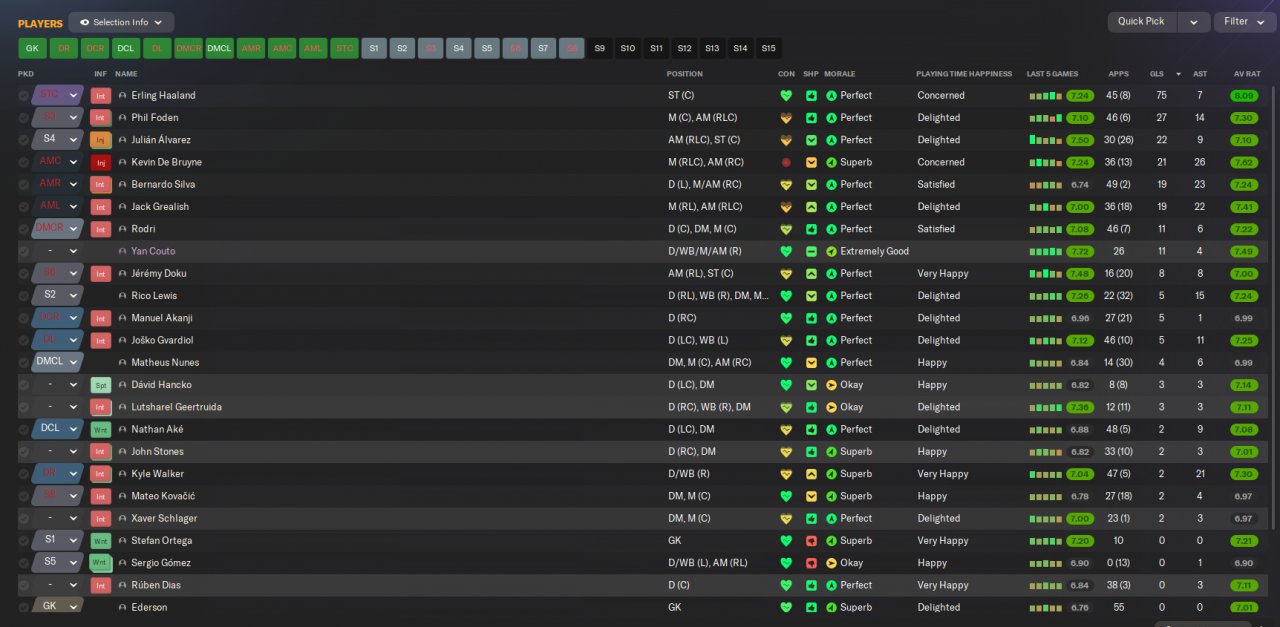
Task: Sort by Playing Time Happiness header
Action: click(x=964, y=74)
